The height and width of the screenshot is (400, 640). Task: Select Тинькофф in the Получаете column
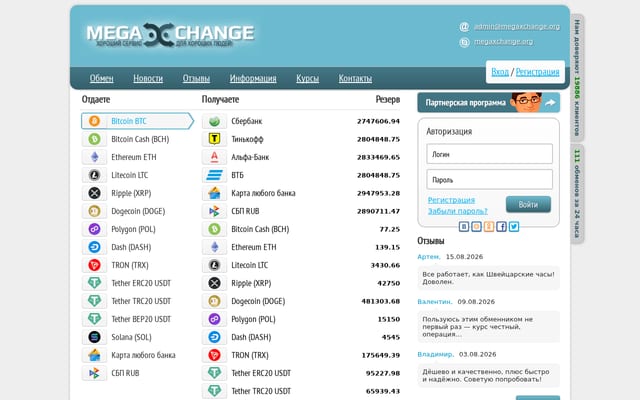pos(301,139)
